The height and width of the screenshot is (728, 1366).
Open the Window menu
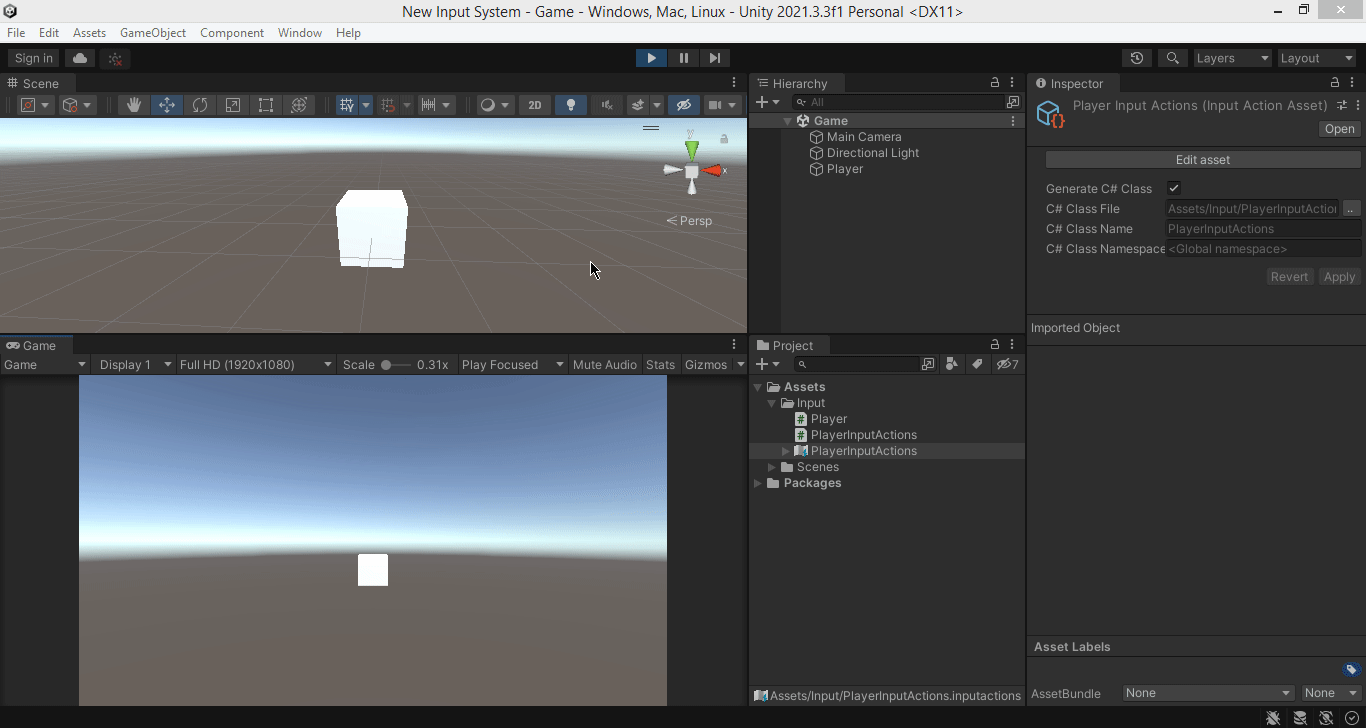coord(299,32)
